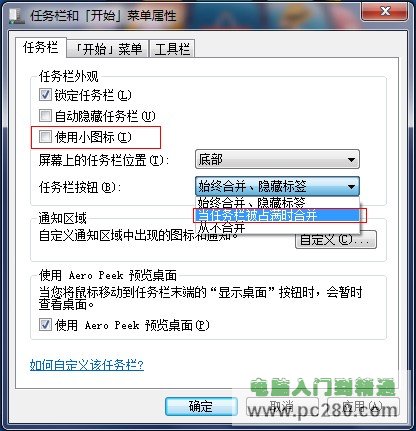Select the 任务栏 tab
This screenshot has height=431, width=416.
pyautogui.click(x=40, y=47)
